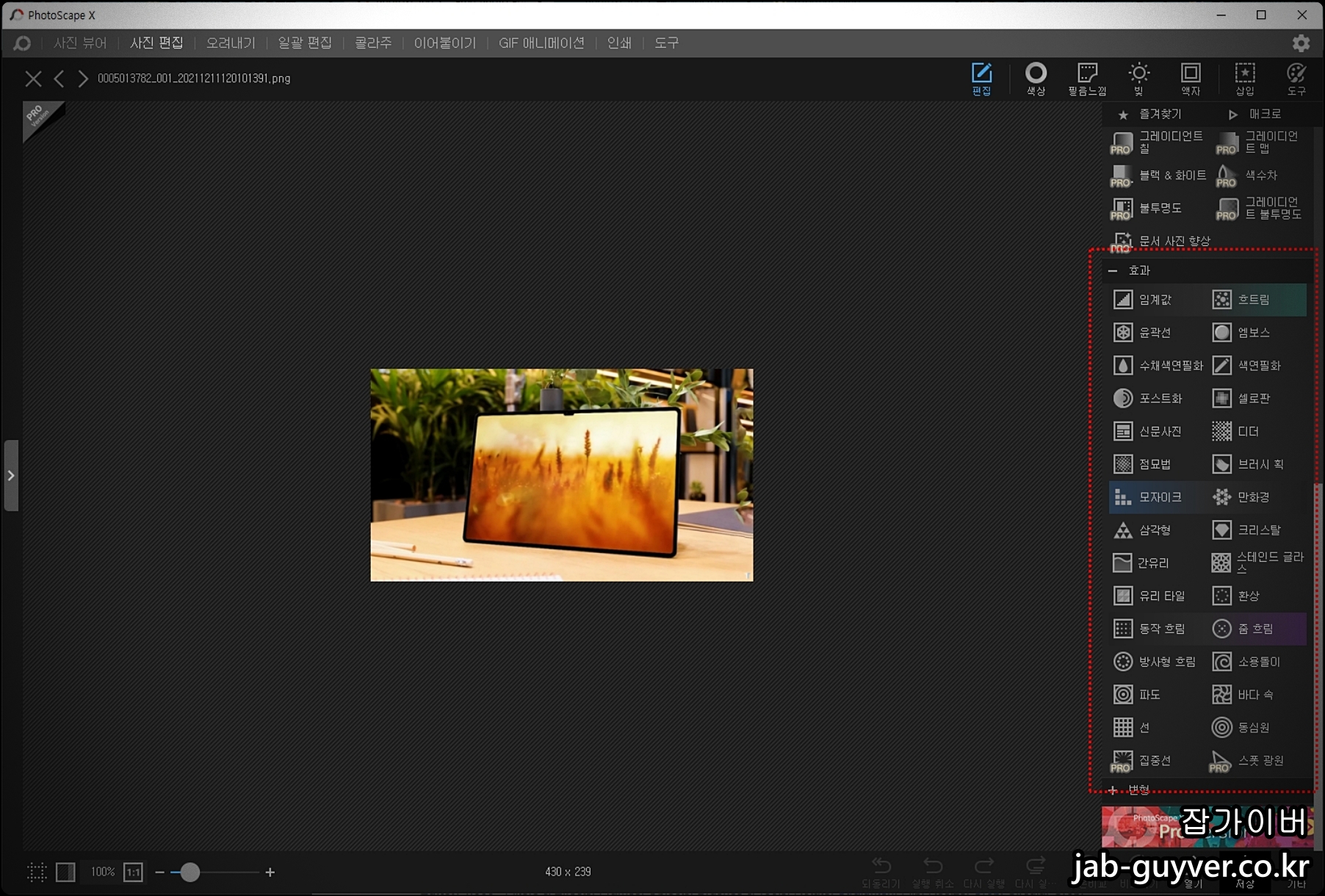The width and height of the screenshot is (1325, 896).
Task: Apply the 윤곽선 outline effect
Action: [x=1157, y=333]
